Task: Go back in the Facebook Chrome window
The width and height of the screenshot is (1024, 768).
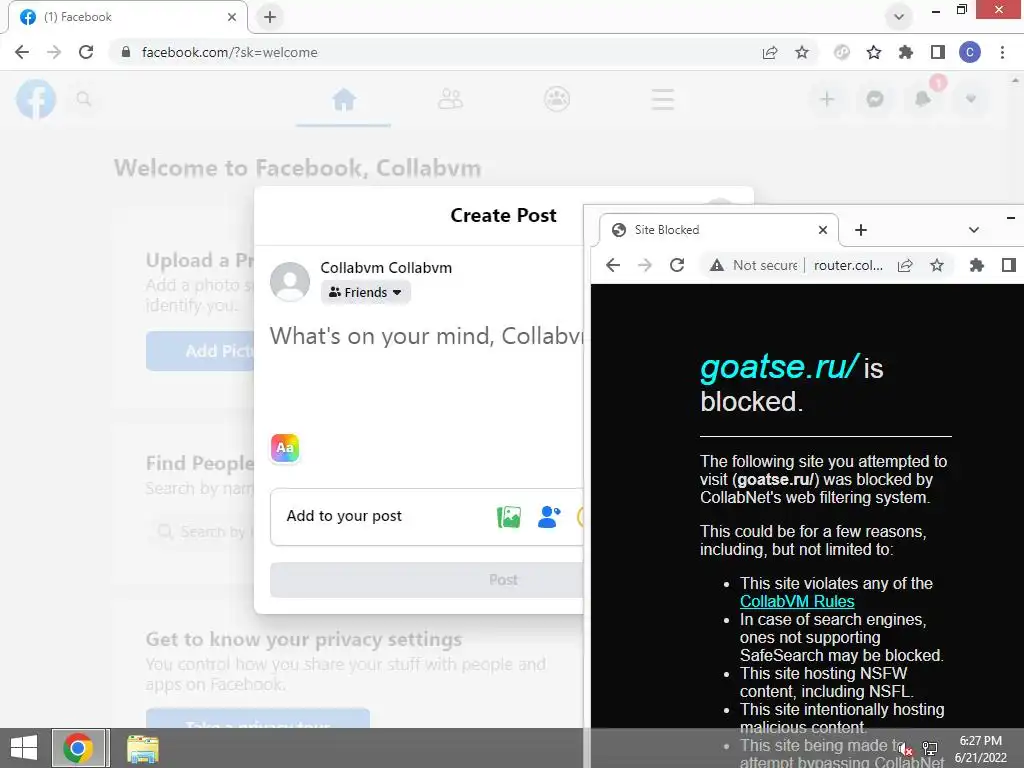Action: click(x=22, y=52)
